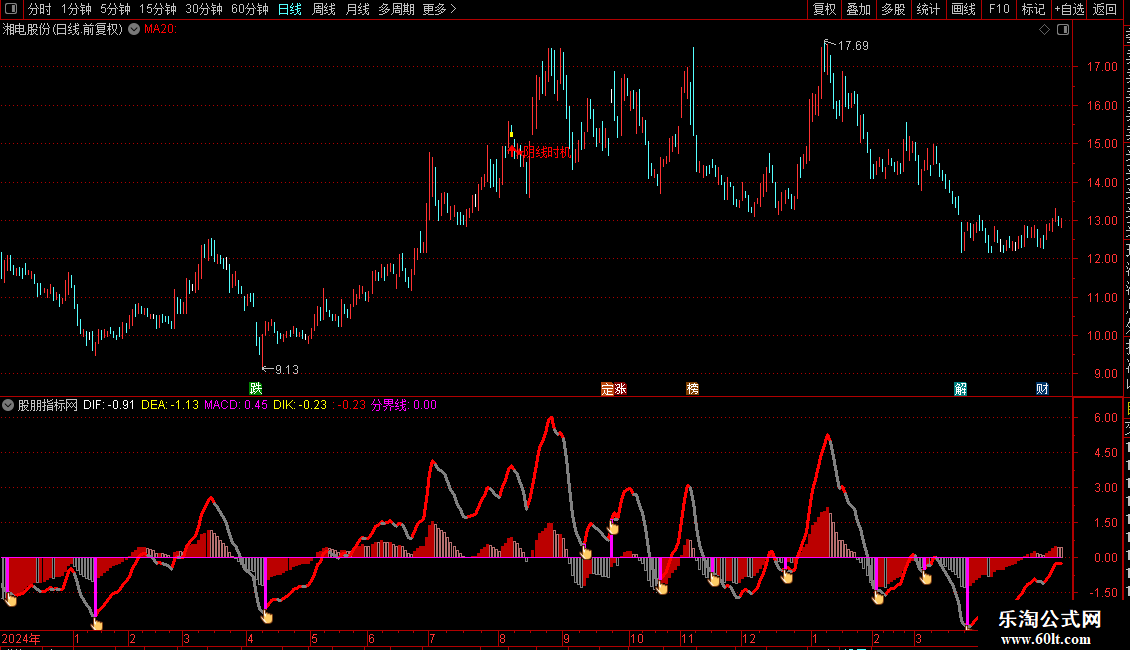Select the 1分钟 period

(76, 9)
